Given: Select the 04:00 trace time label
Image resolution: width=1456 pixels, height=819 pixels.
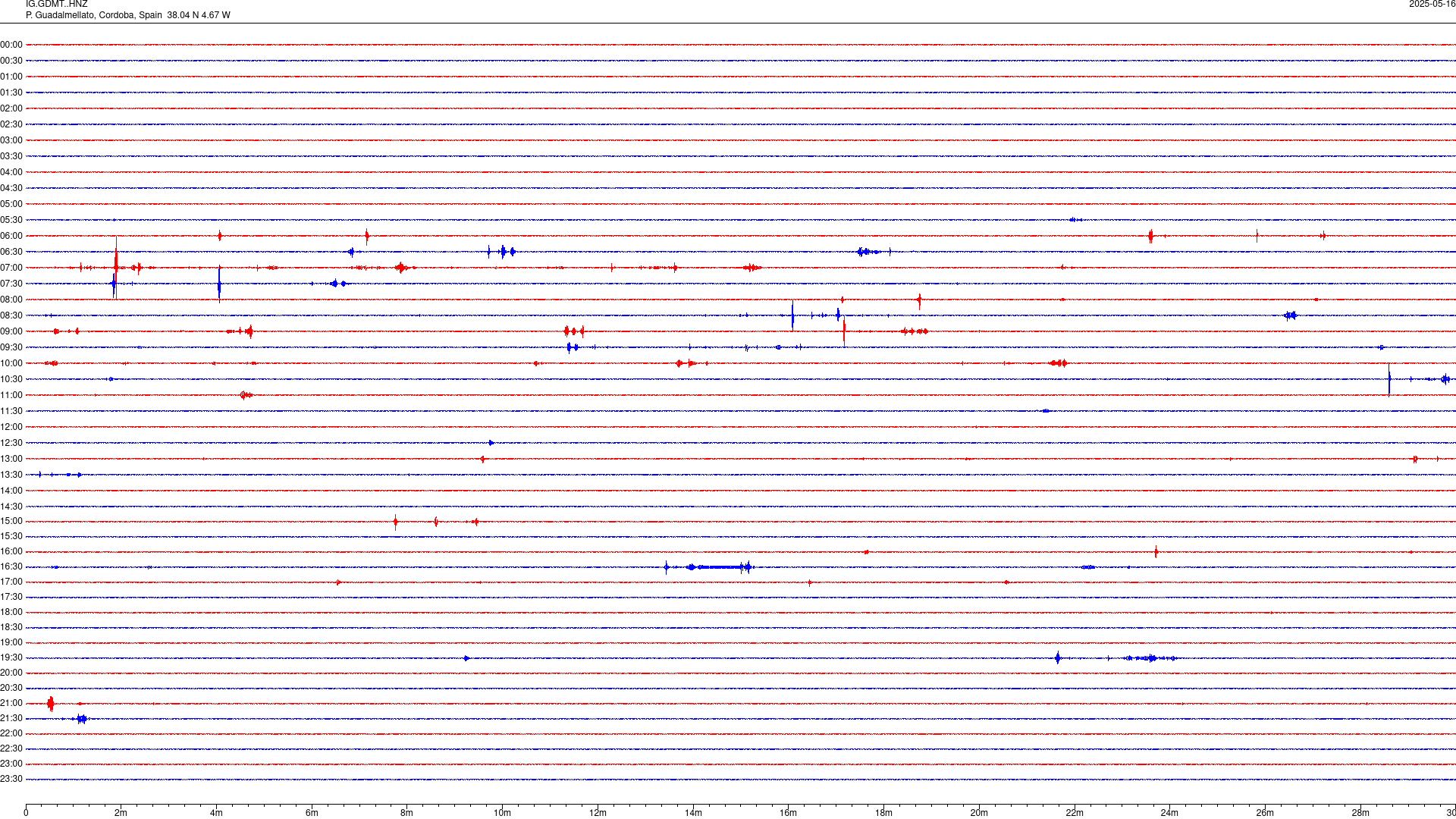Looking at the screenshot, I should tap(11, 172).
